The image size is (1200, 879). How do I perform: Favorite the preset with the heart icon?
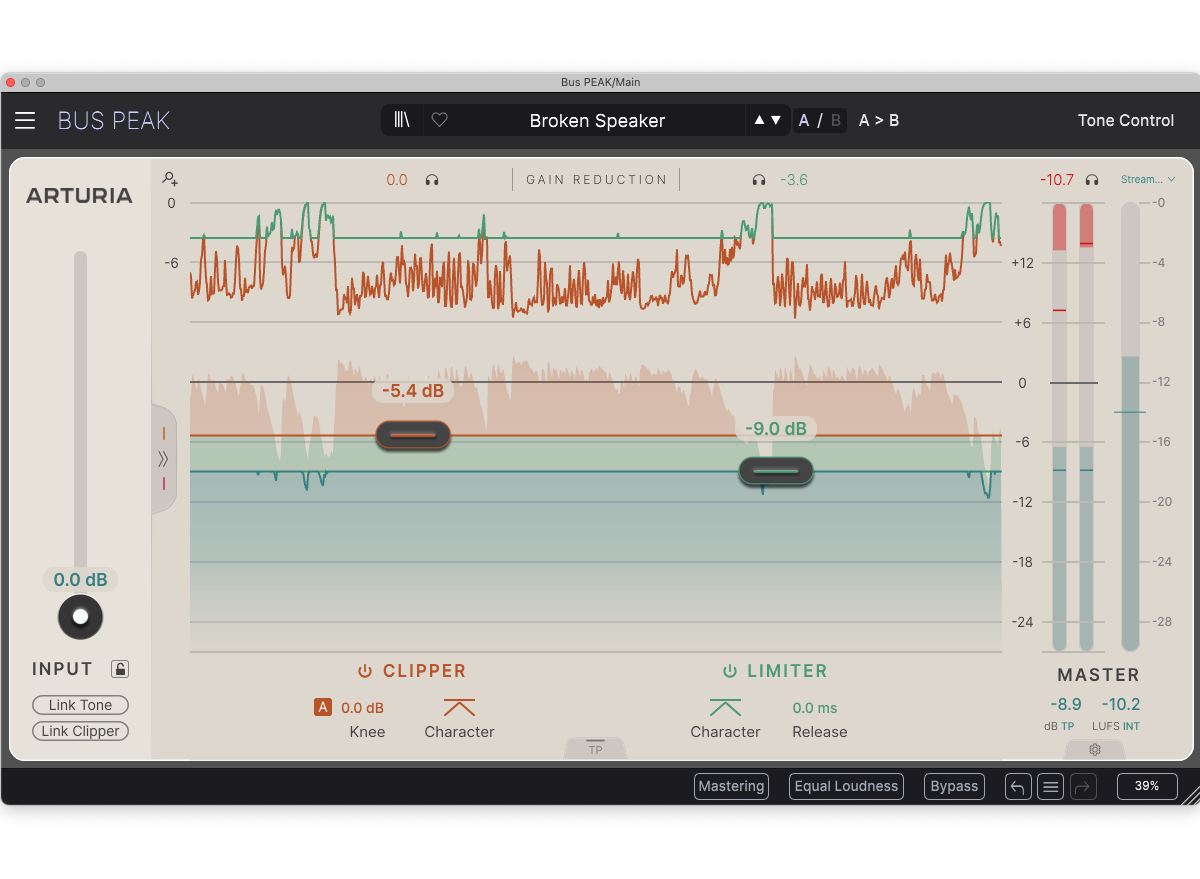[x=439, y=120]
